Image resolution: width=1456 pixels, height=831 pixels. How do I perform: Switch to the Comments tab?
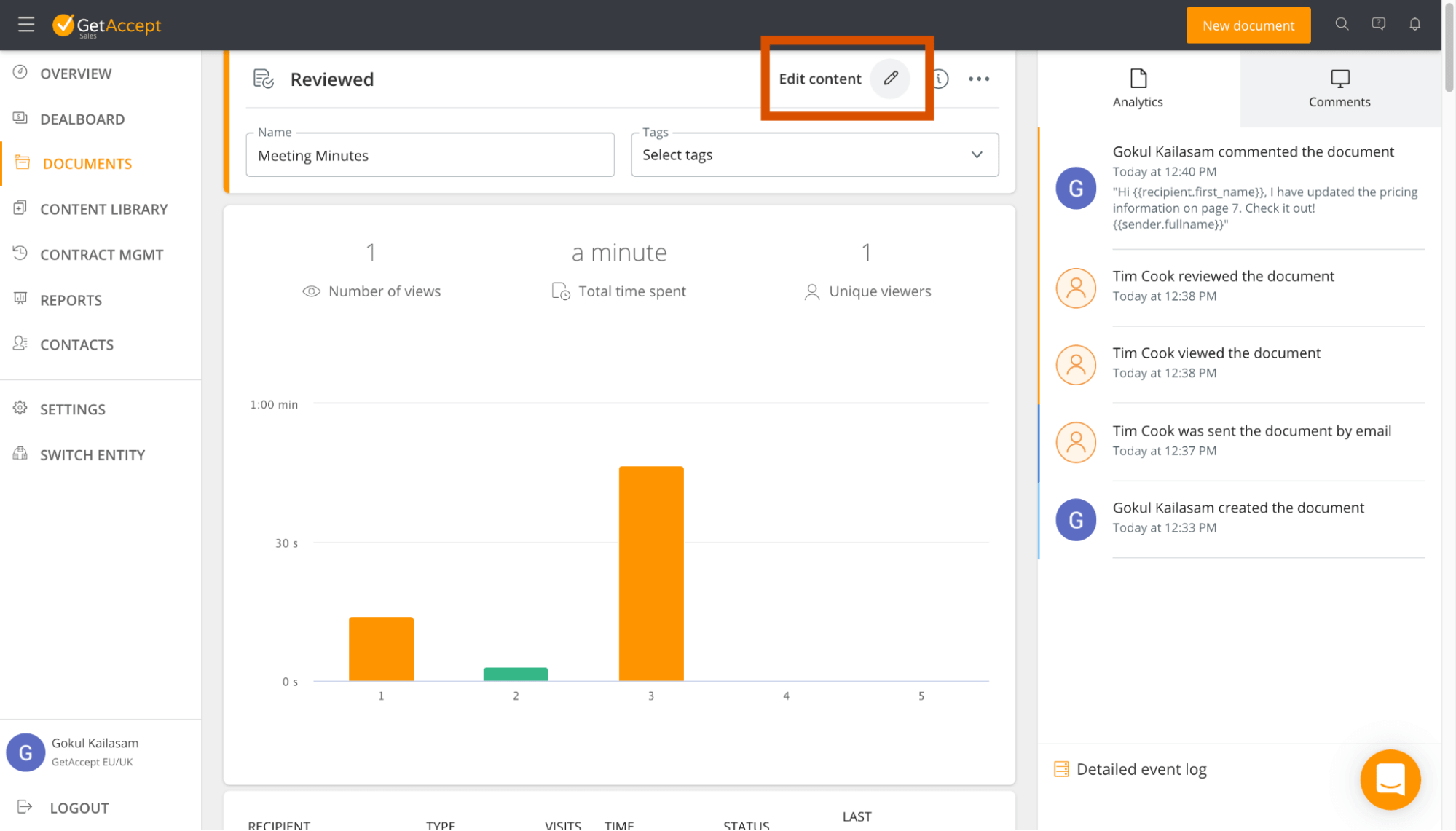[1339, 88]
